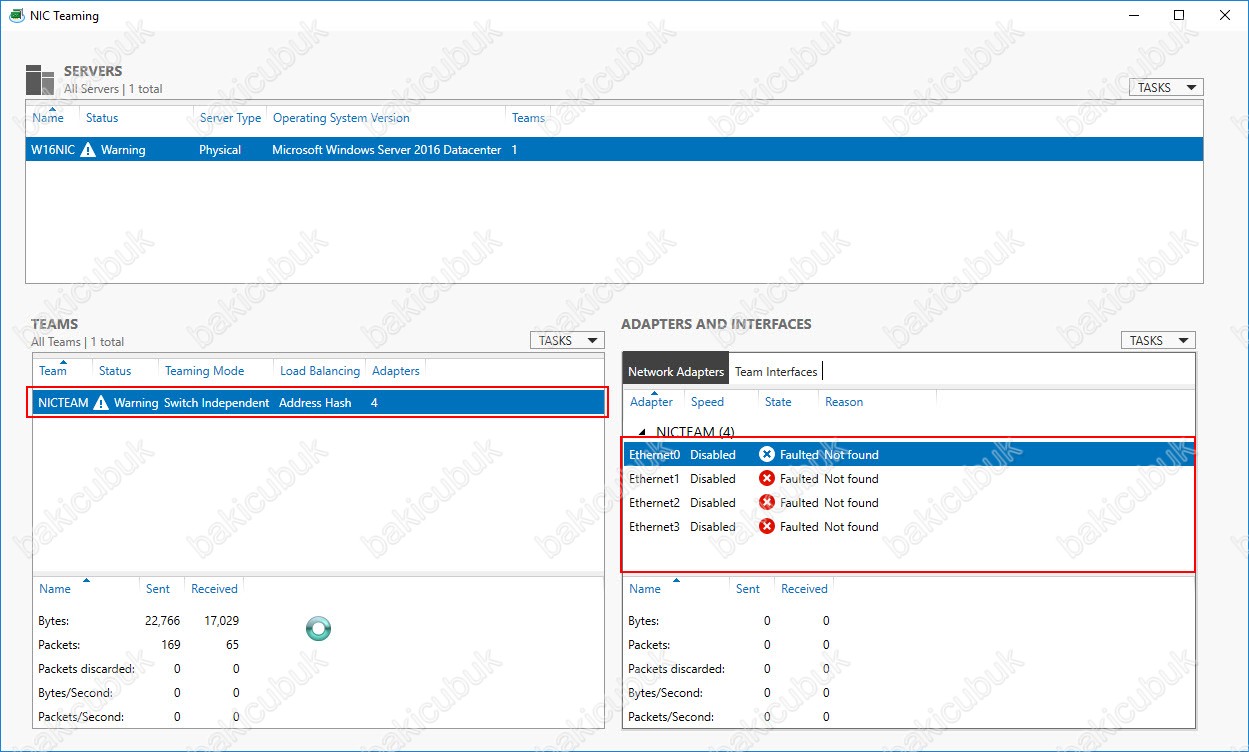Click Microsoft Windows Server 2016 Datacenter text
The width and height of the screenshot is (1249, 752).
pyautogui.click(x=387, y=150)
